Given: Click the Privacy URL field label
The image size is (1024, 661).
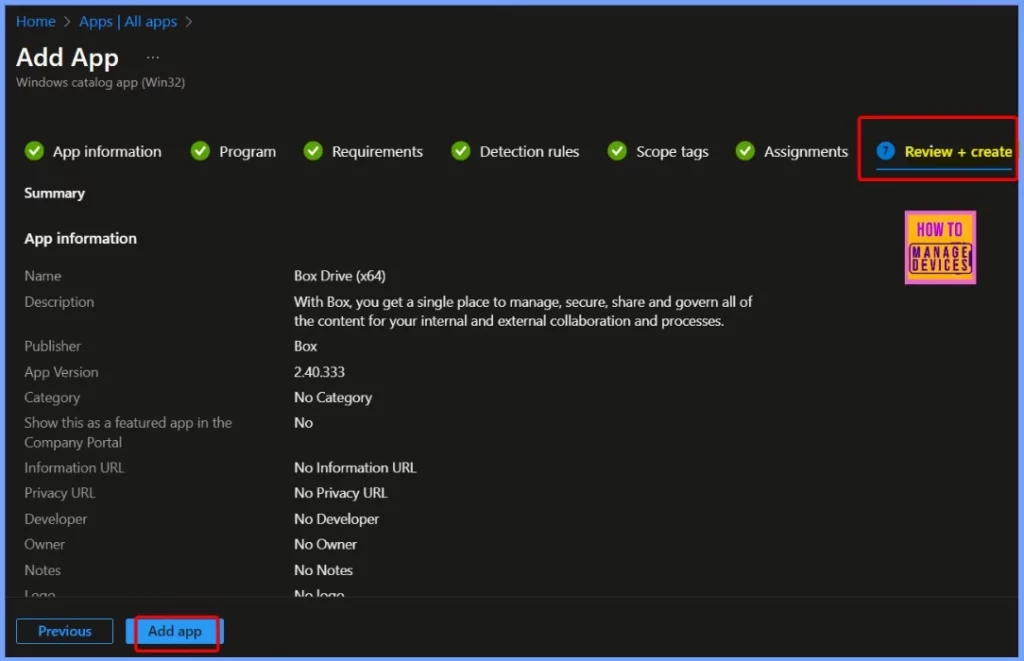Looking at the screenshot, I should (60, 493).
